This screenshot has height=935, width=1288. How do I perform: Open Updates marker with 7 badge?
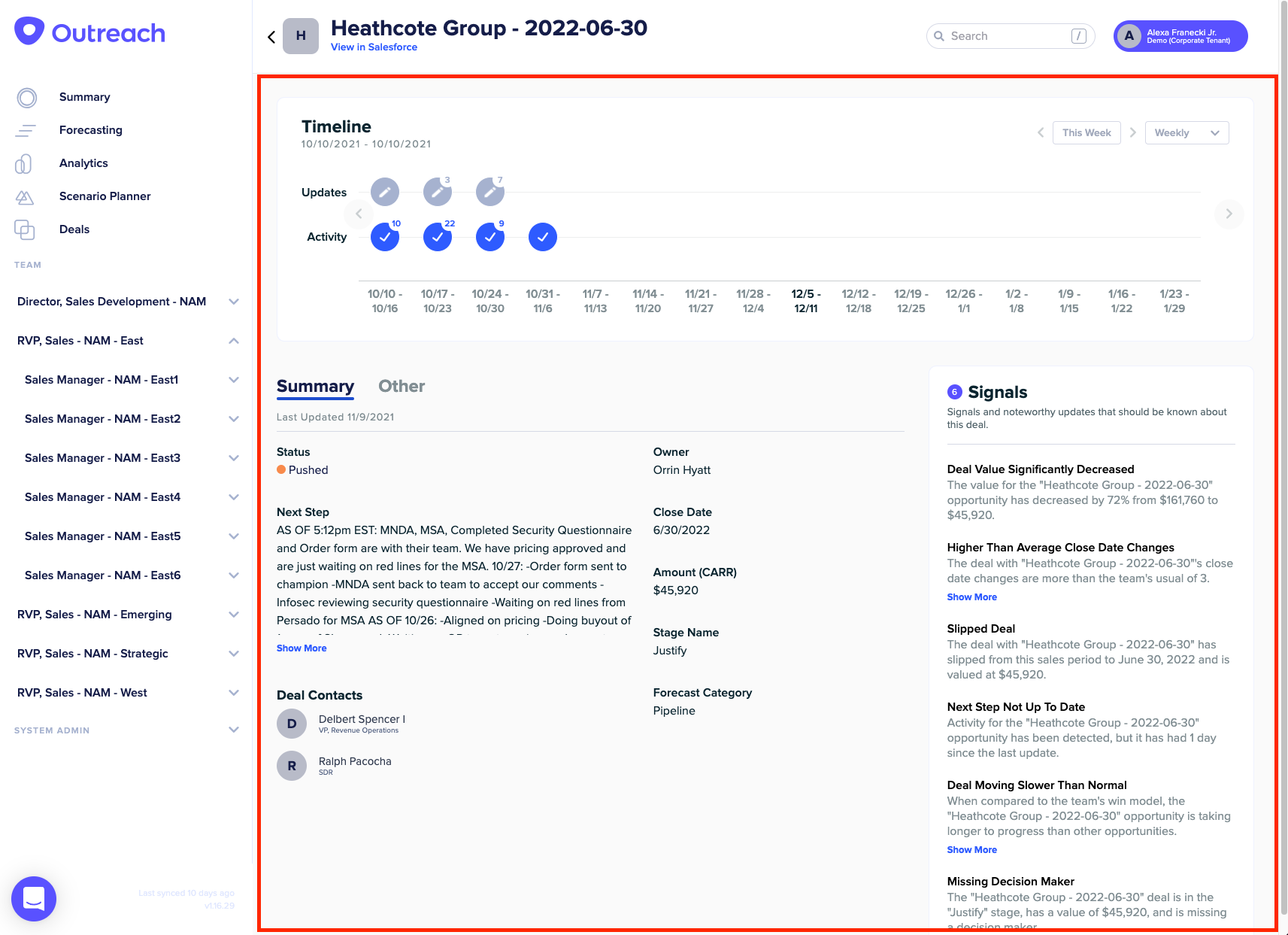coord(490,193)
